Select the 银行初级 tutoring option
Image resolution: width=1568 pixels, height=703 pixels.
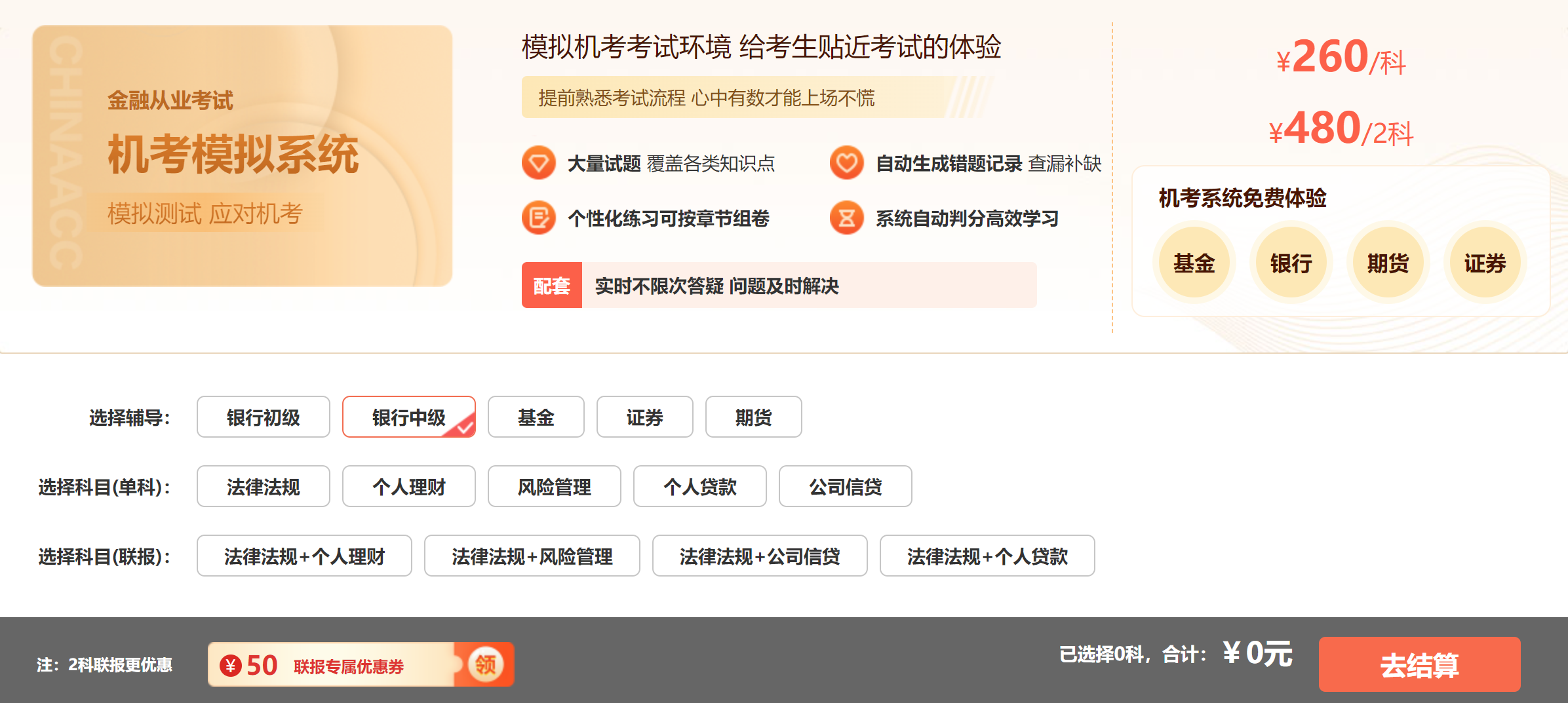(264, 417)
